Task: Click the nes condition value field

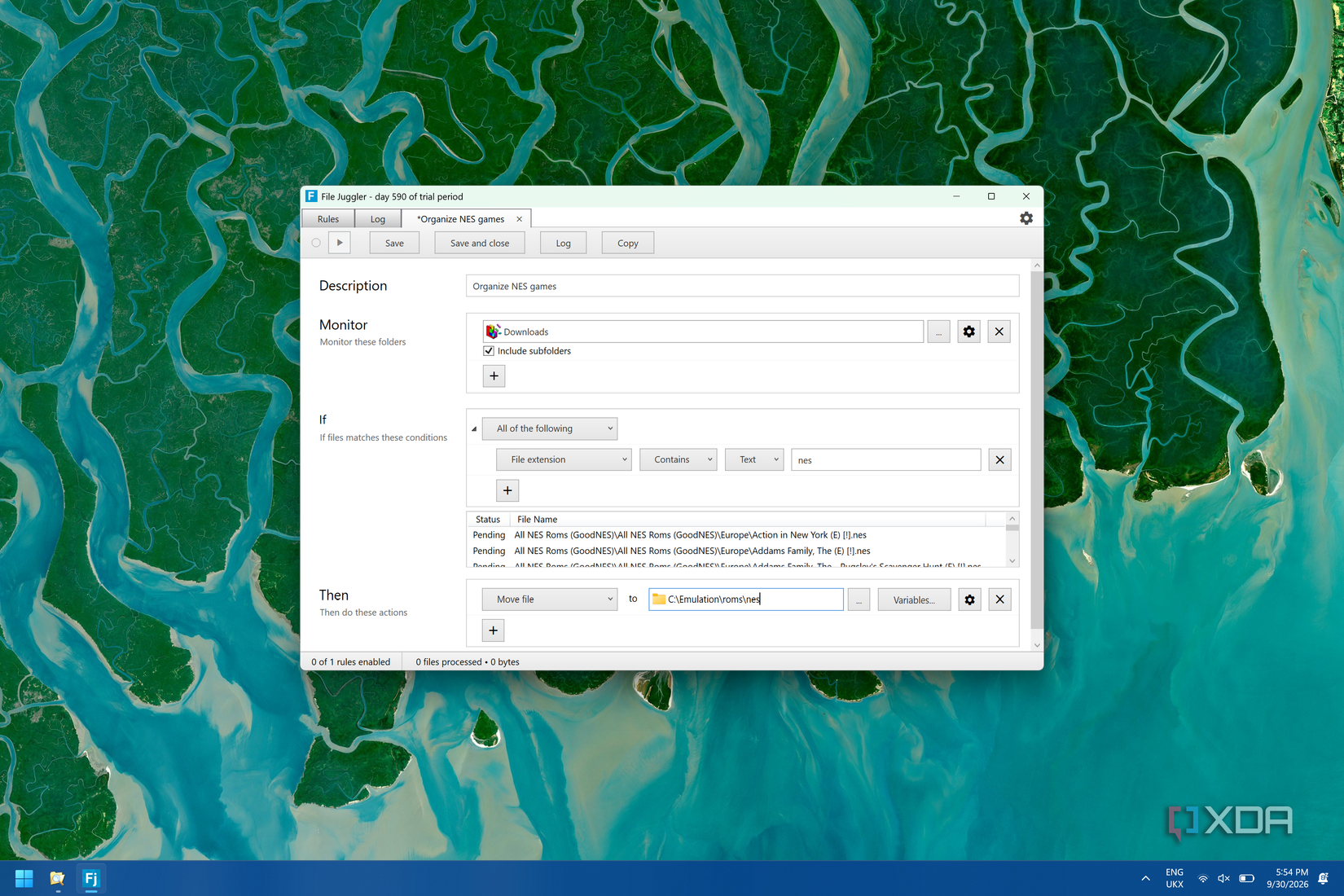Action: click(x=886, y=459)
